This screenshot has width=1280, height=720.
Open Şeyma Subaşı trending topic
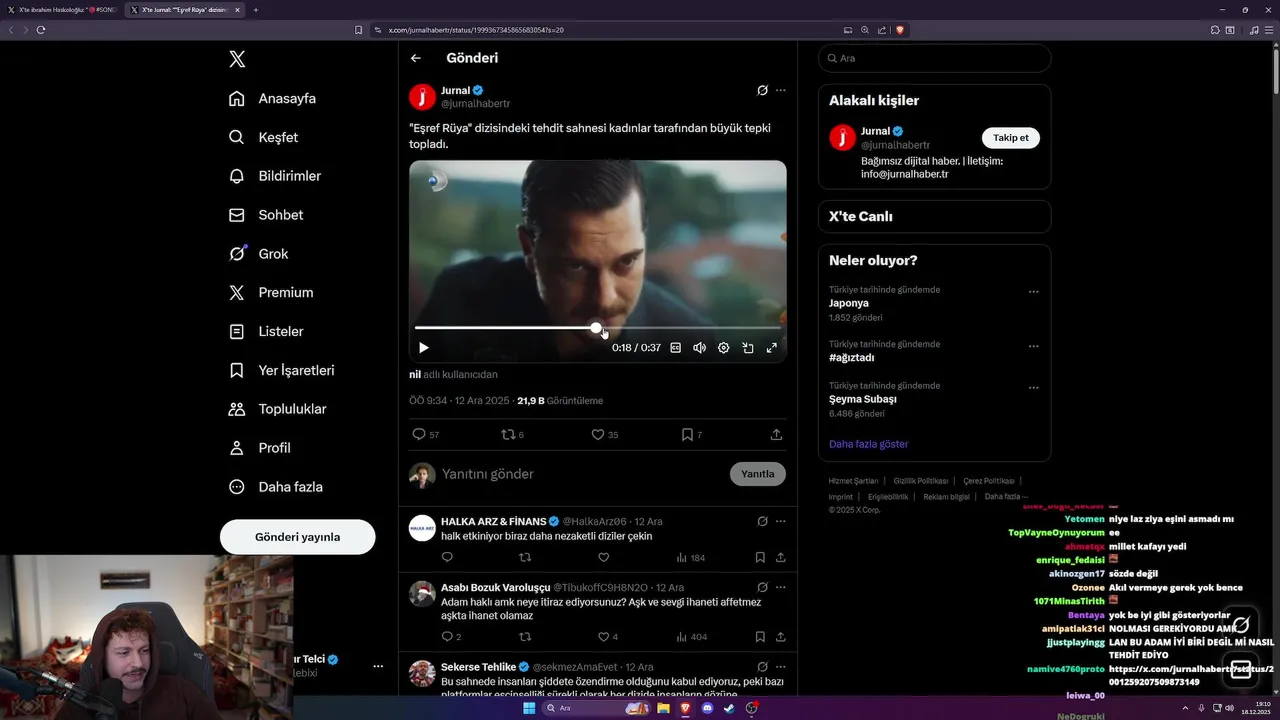(x=862, y=399)
